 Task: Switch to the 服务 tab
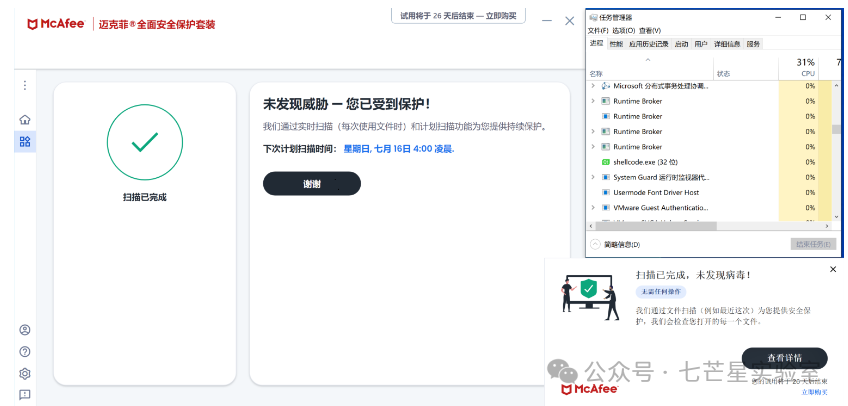[x=753, y=44]
